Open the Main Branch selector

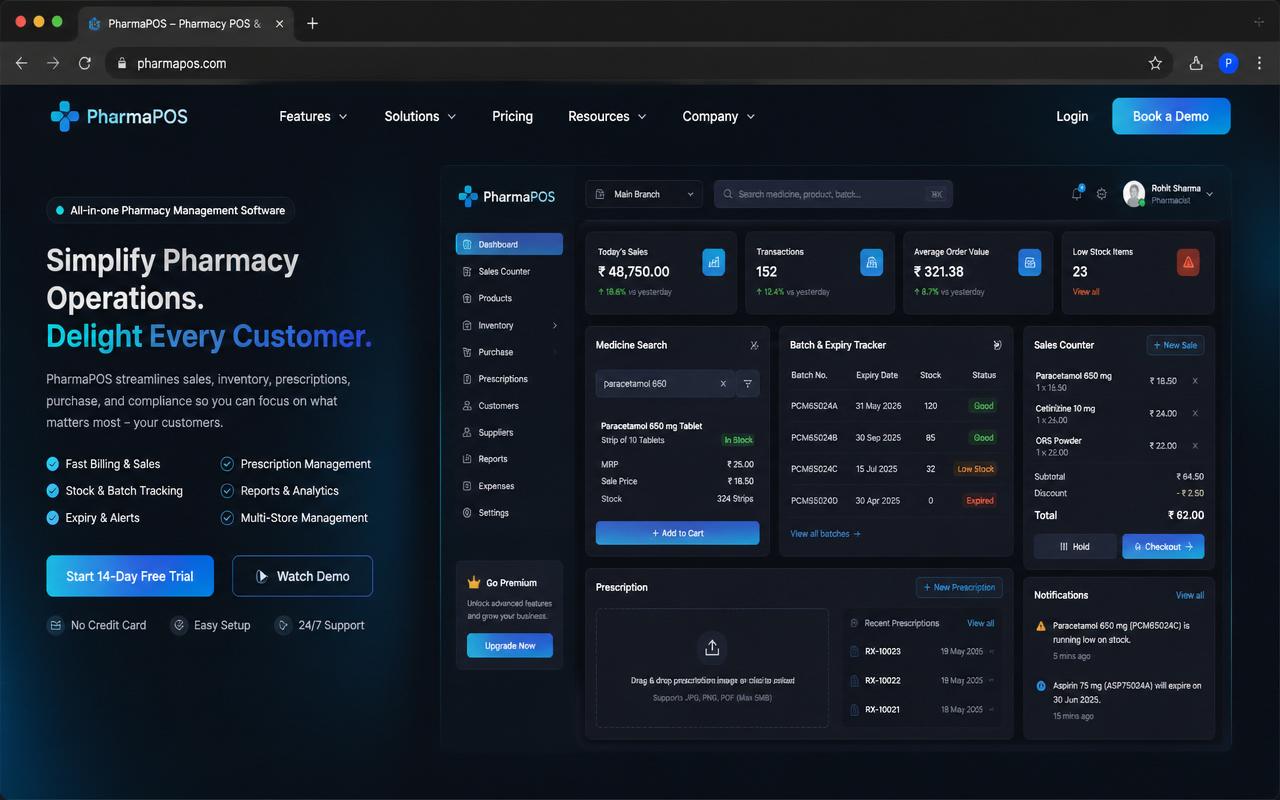coord(644,194)
